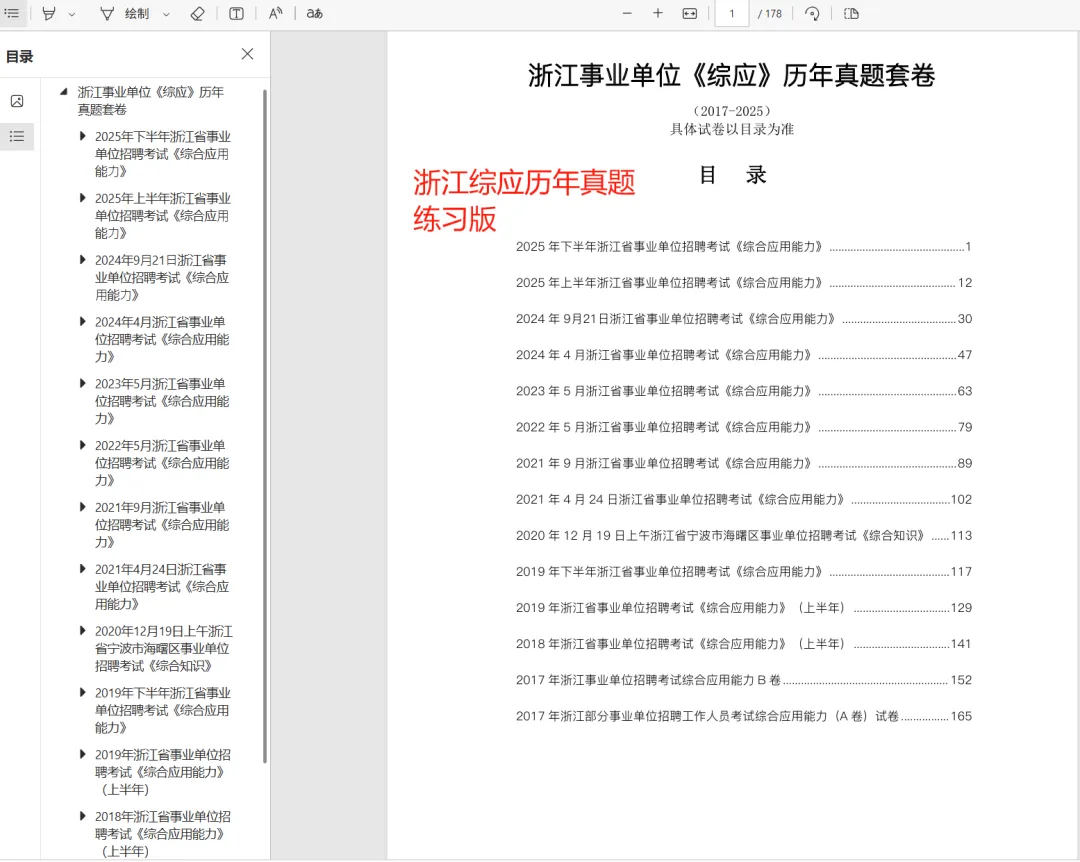Open sidebar bookmark 2025年下半年浙江省事业单位招聘考试
The height and width of the screenshot is (862, 1080).
coord(163,154)
